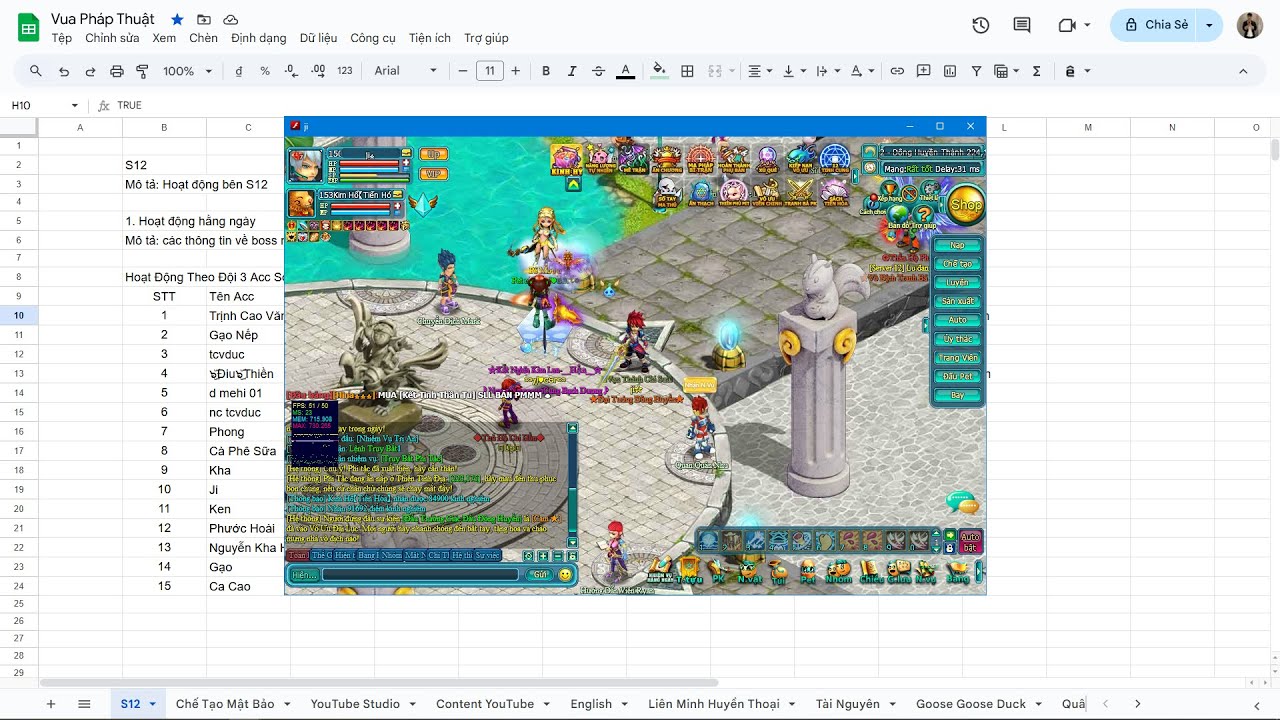The height and width of the screenshot is (720, 1280).
Task: Open the Shop in the game window
Action: click(x=965, y=205)
